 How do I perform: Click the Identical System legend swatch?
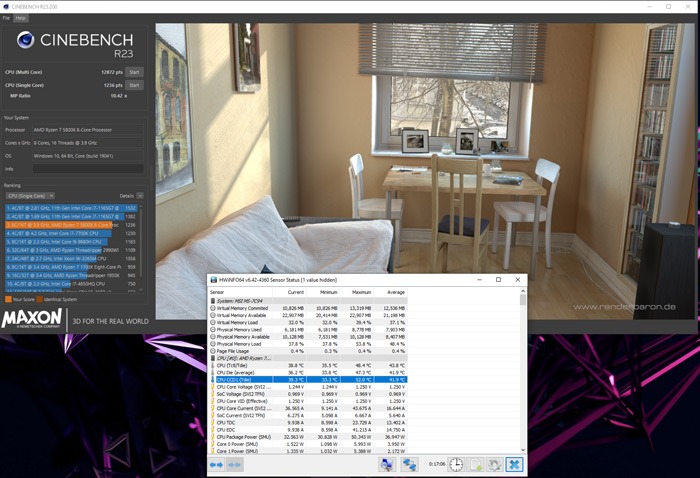[x=40, y=299]
